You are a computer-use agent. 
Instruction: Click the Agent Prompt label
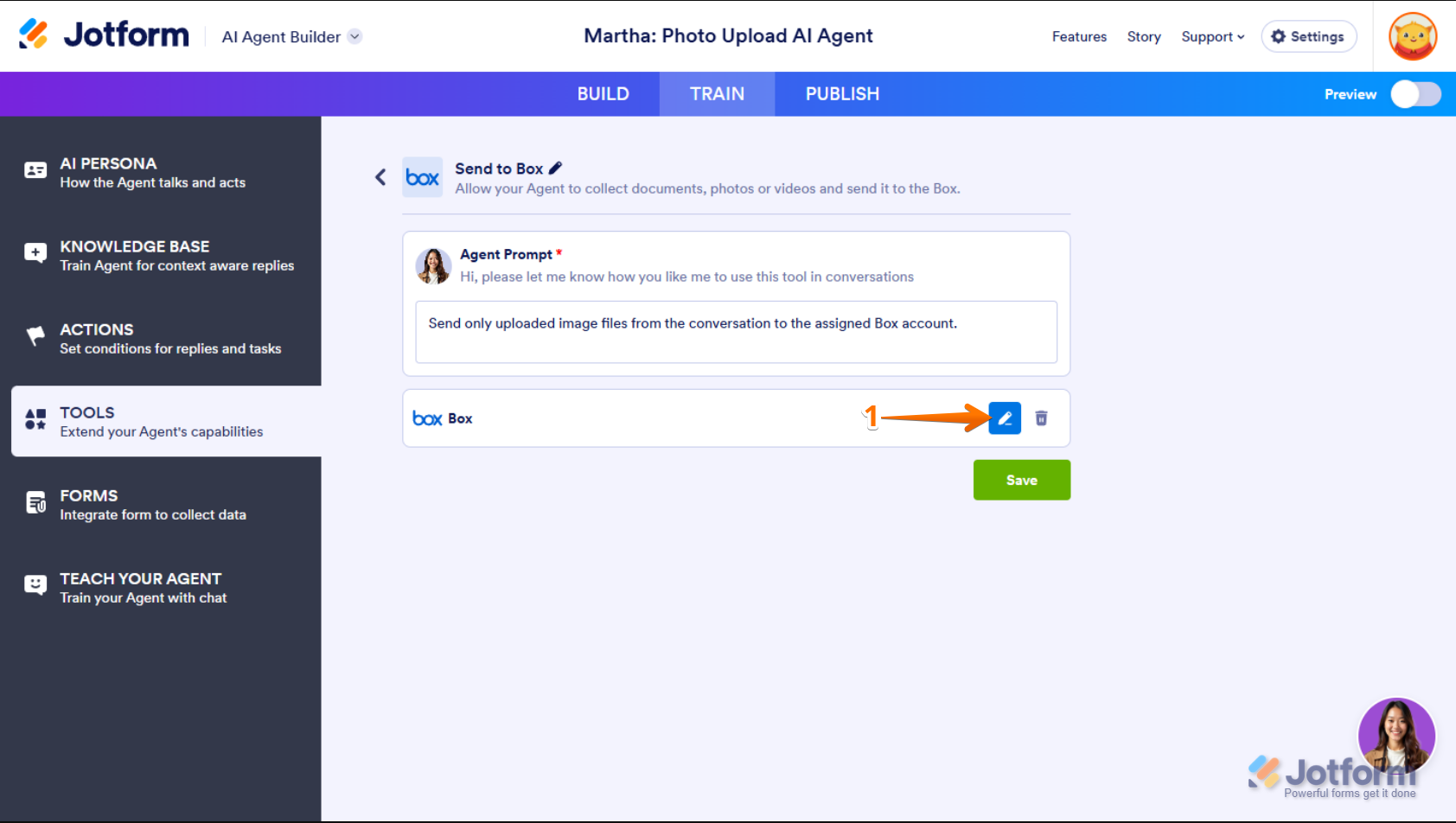click(506, 254)
